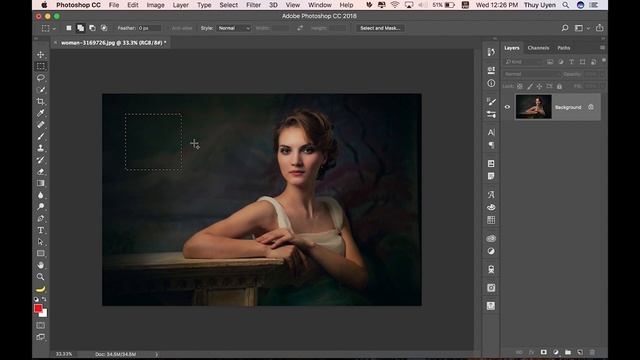
Task: Open the Properties panel icon
Action: pyautogui.click(x=491, y=70)
